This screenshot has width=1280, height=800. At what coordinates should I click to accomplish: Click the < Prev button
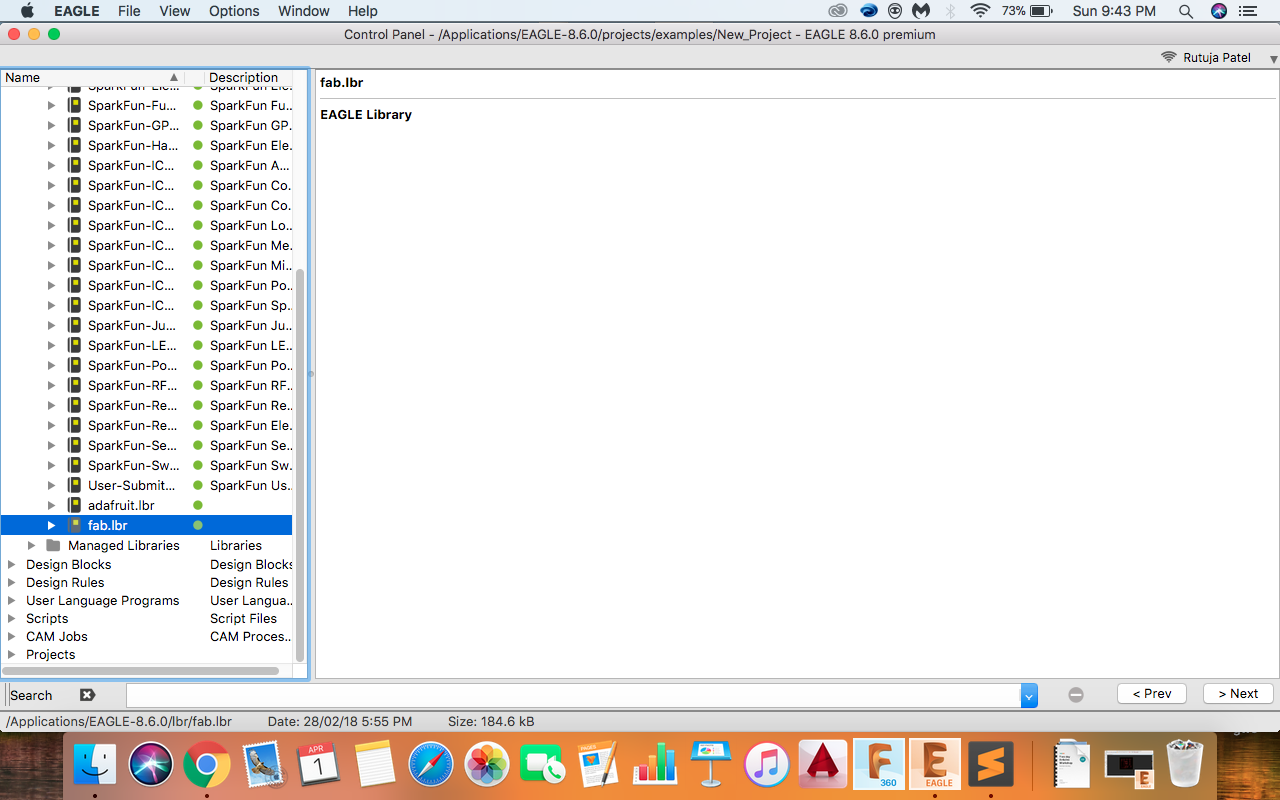pyautogui.click(x=1152, y=693)
